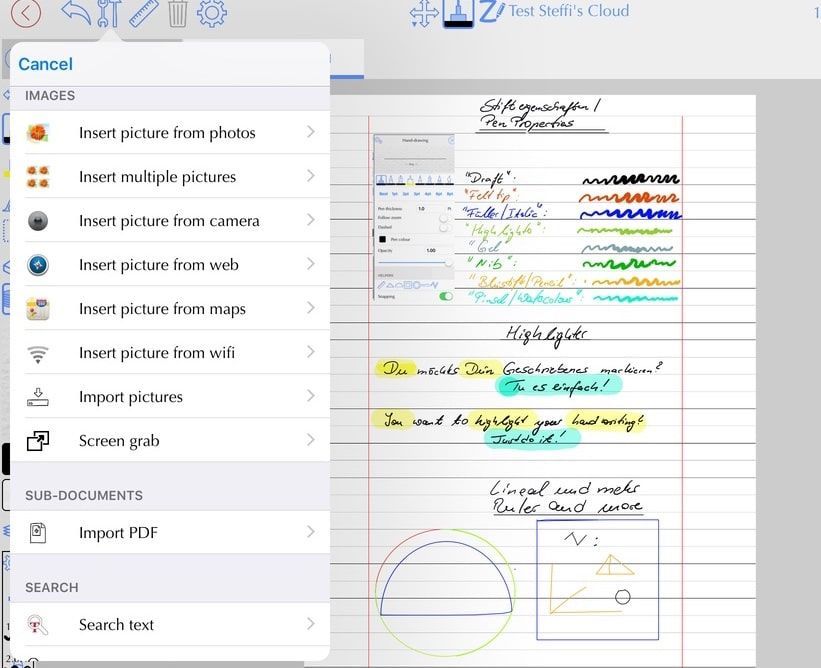The image size is (821, 668).
Task: Select Screen grab option
Action: pos(119,441)
